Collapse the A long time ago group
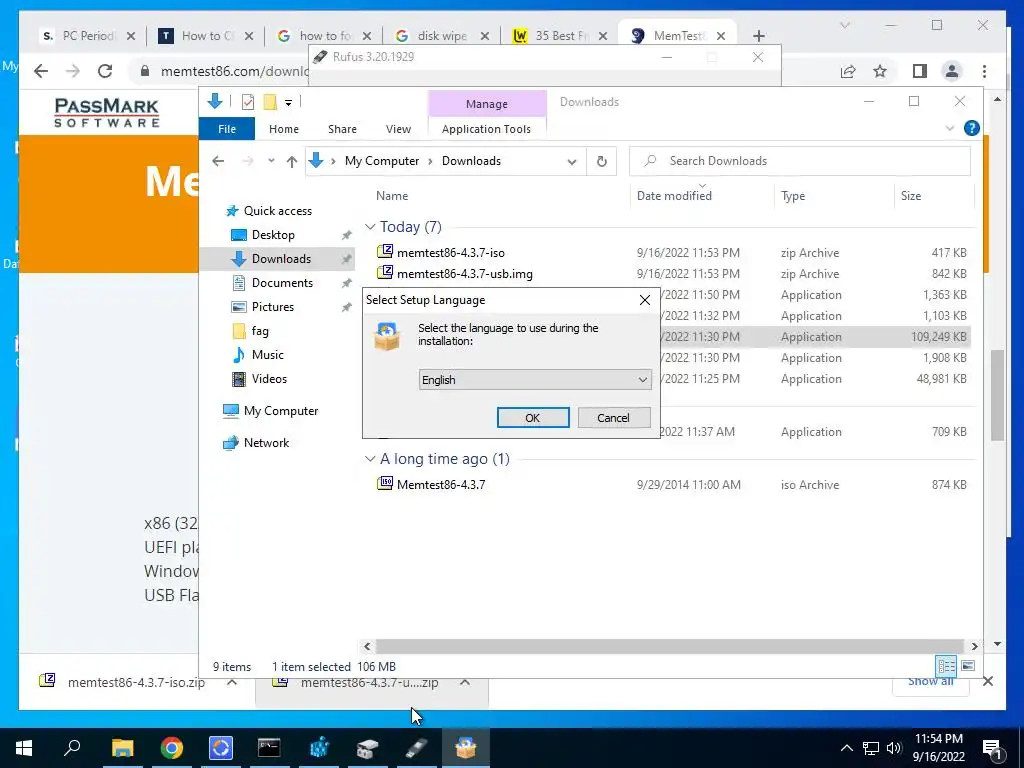Image resolution: width=1024 pixels, height=768 pixels. 370,459
